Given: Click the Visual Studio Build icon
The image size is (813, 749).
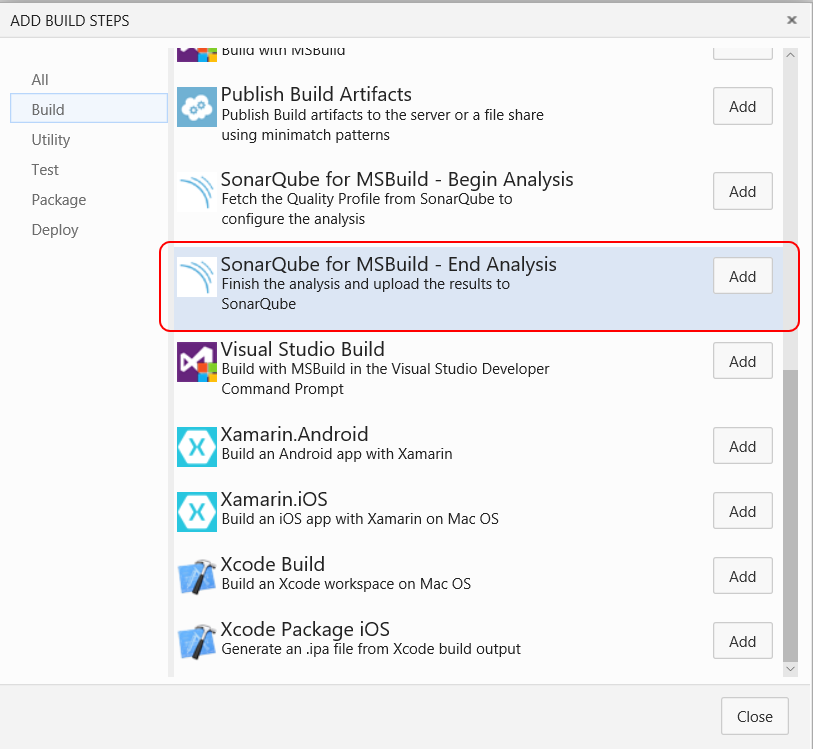Looking at the screenshot, I should [197, 362].
